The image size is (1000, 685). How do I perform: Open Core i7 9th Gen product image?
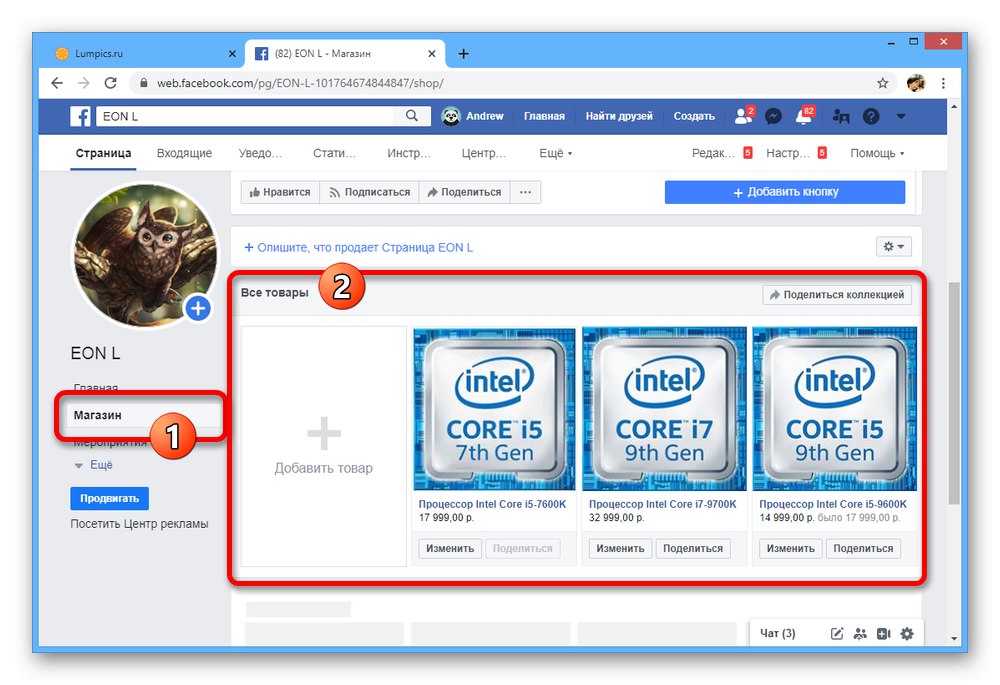click(664, 409)
